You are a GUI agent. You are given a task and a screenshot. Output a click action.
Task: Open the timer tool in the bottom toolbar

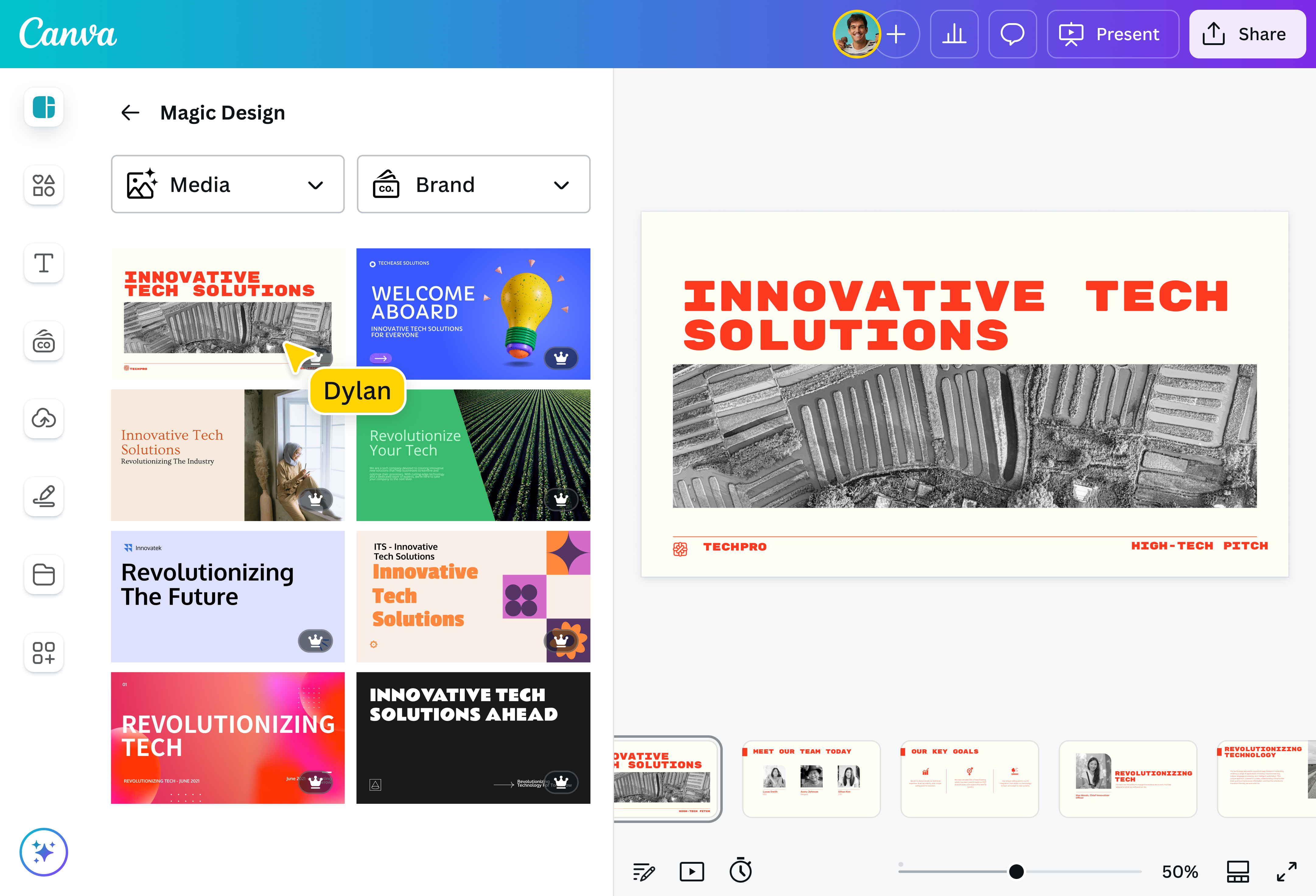[x=741, y=871]
